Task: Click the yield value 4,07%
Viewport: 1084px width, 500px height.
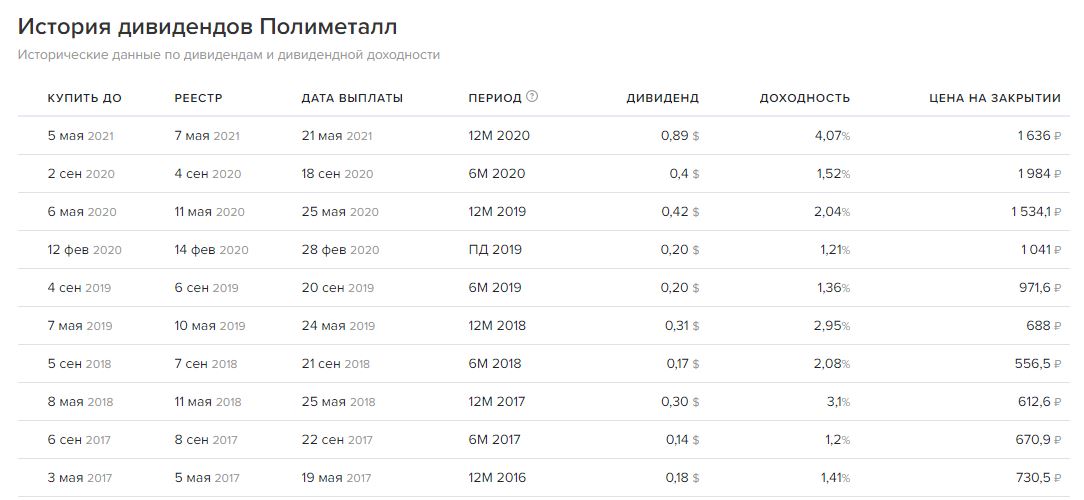Action: pos(832,136)
